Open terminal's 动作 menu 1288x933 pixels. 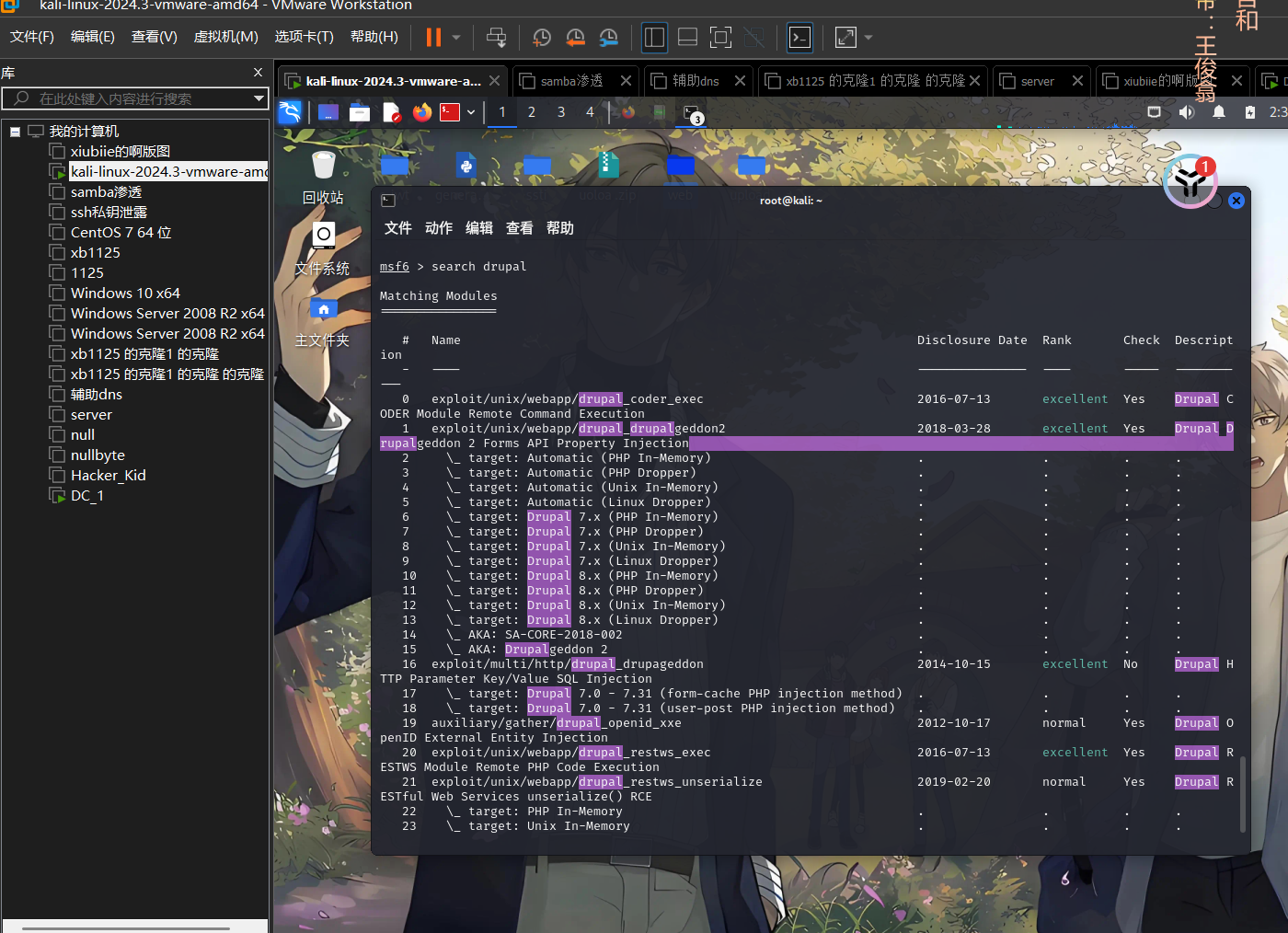click(438, 228)
